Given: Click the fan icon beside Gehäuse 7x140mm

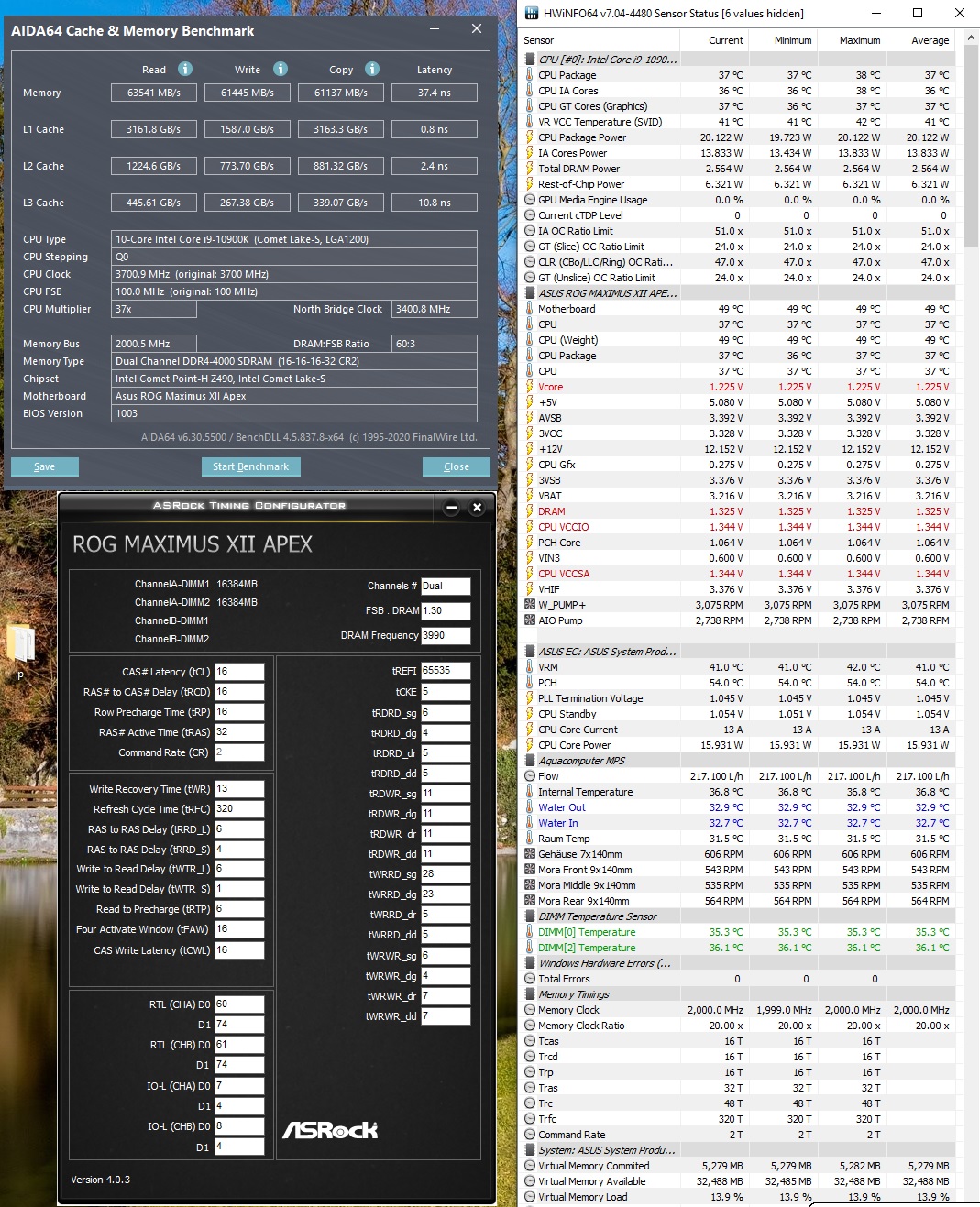Looking at the screenshot, I should pyautogui.click(x=530, y=854).
